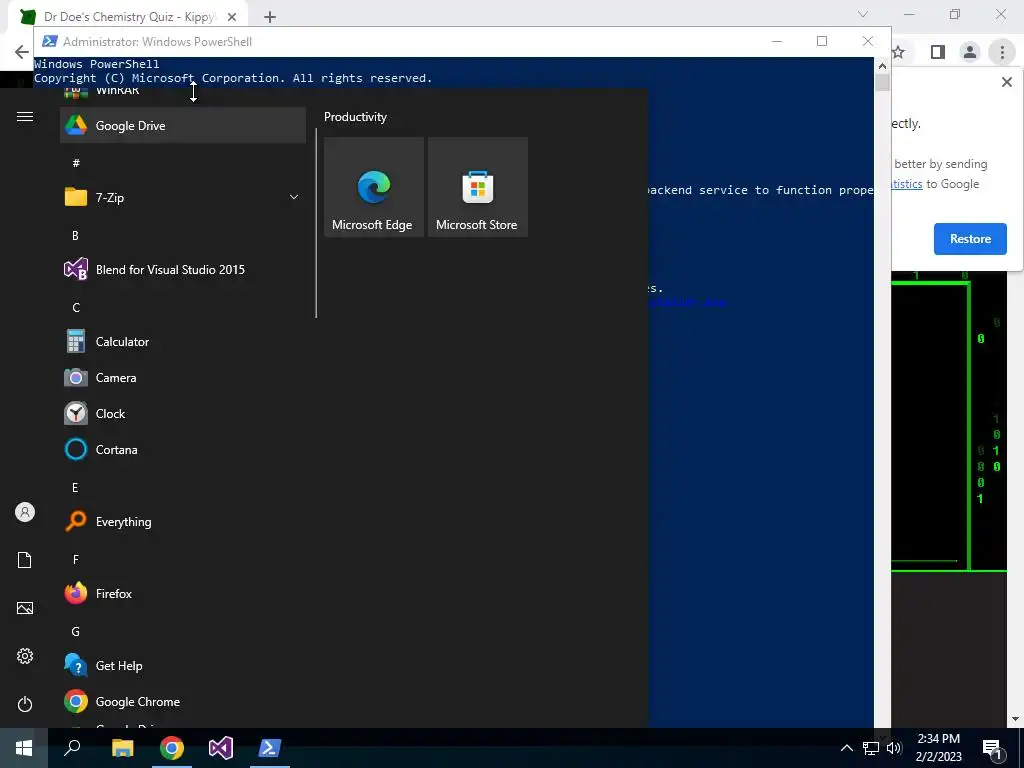Open the notification center
Image resolution: width=1024 pixels, height=768 pixels.
pos(993,748)
